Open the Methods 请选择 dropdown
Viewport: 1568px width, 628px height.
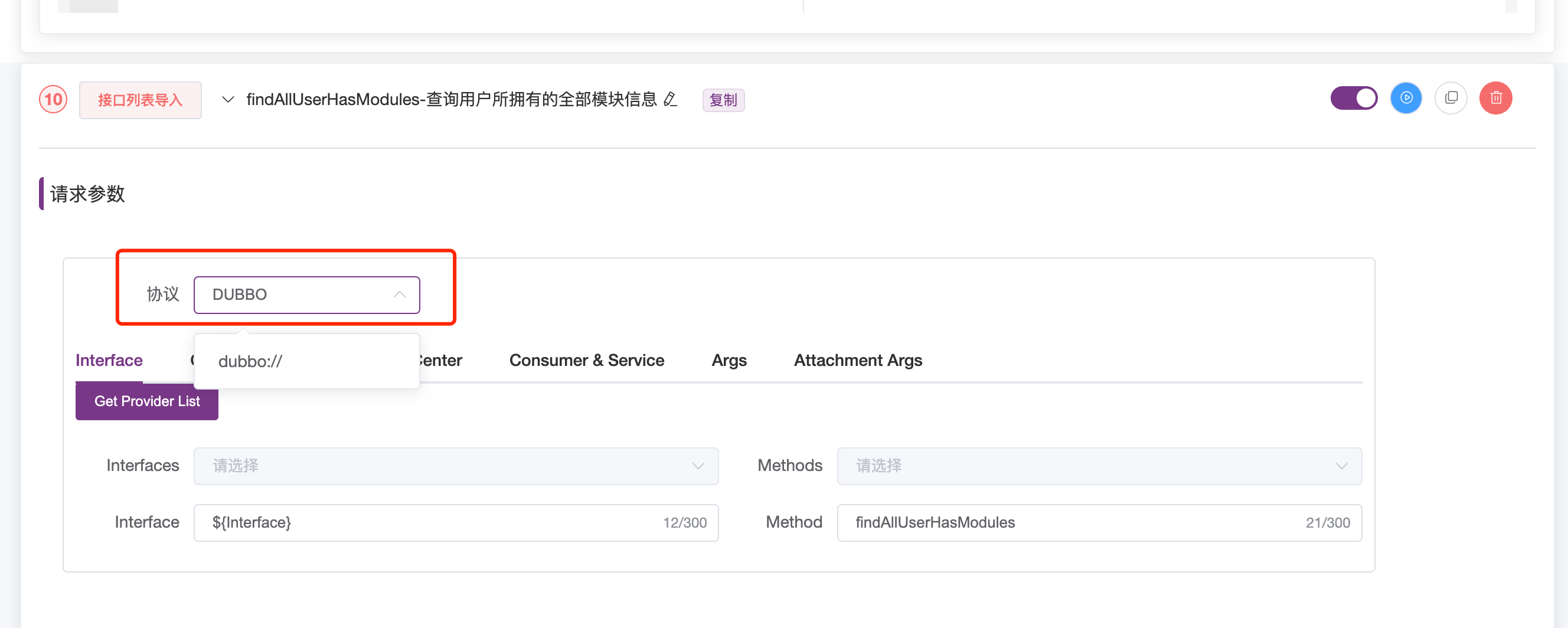tap(1099, 466)
